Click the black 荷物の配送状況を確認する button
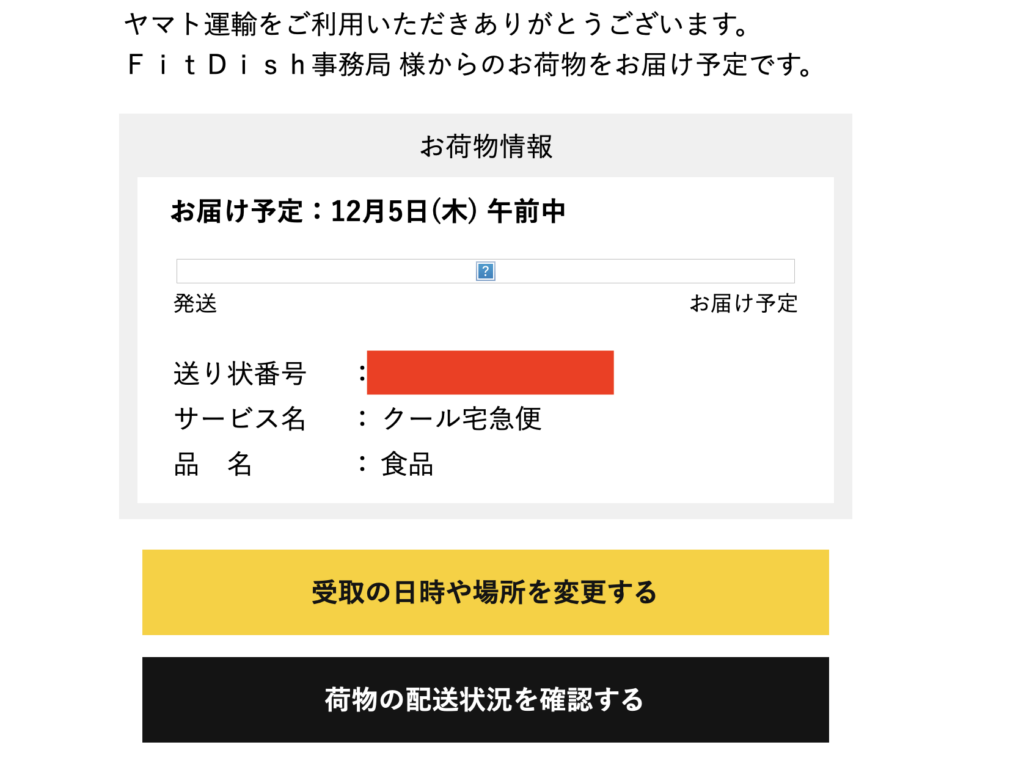The width and height of the screenshot is (1024, 767). pos(485,700)
